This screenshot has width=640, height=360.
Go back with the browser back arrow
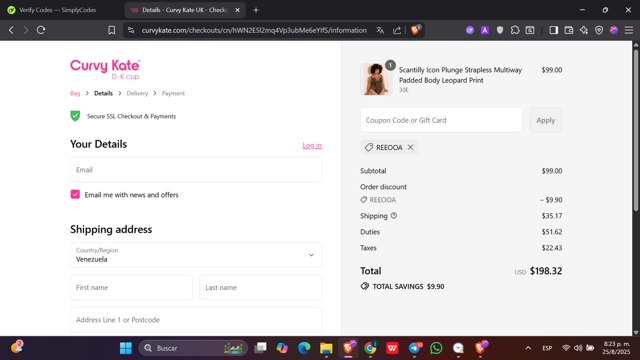(11, 30)
